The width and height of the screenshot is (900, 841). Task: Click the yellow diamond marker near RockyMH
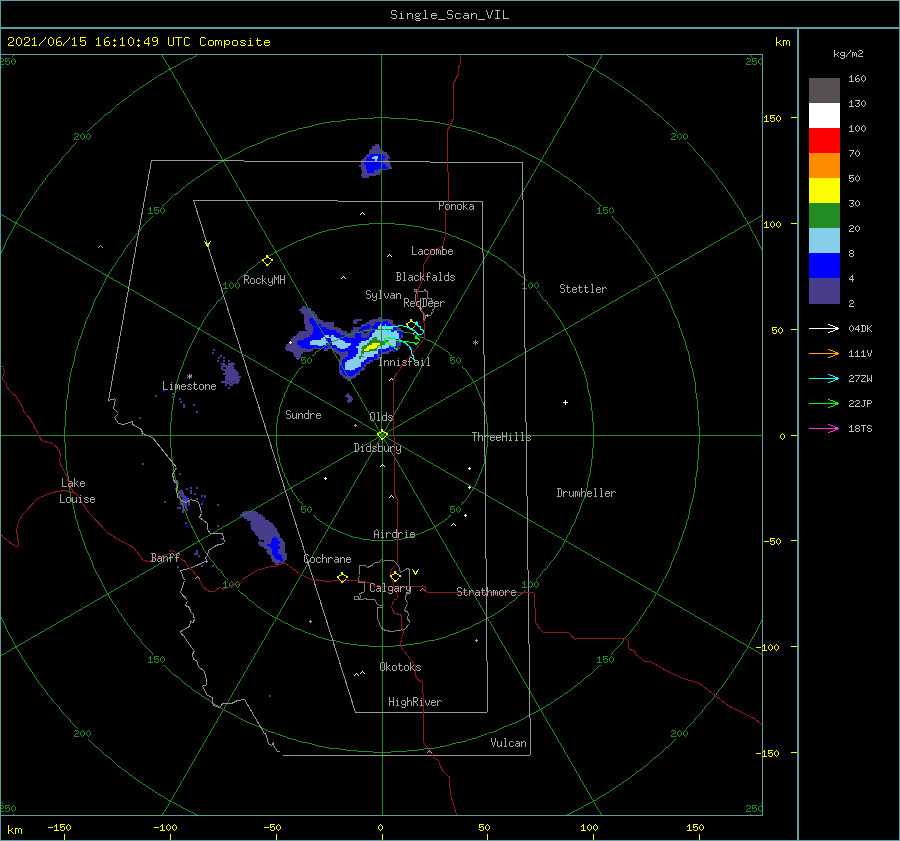click(x=267, y=261)
